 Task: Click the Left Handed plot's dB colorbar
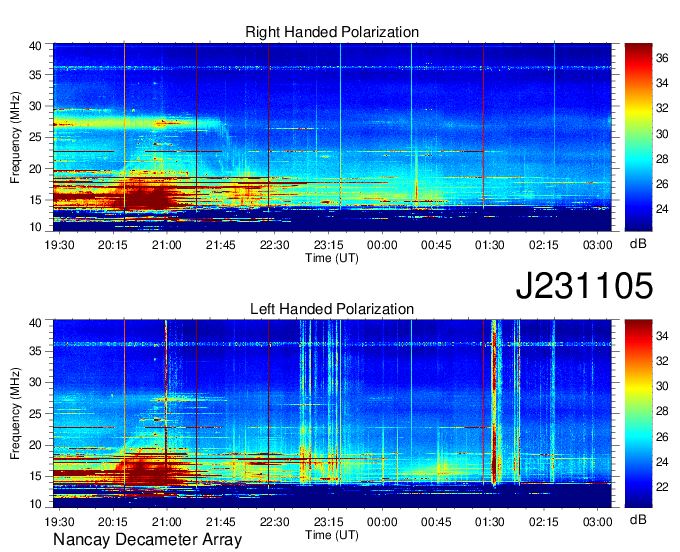[x=638, y=414]
